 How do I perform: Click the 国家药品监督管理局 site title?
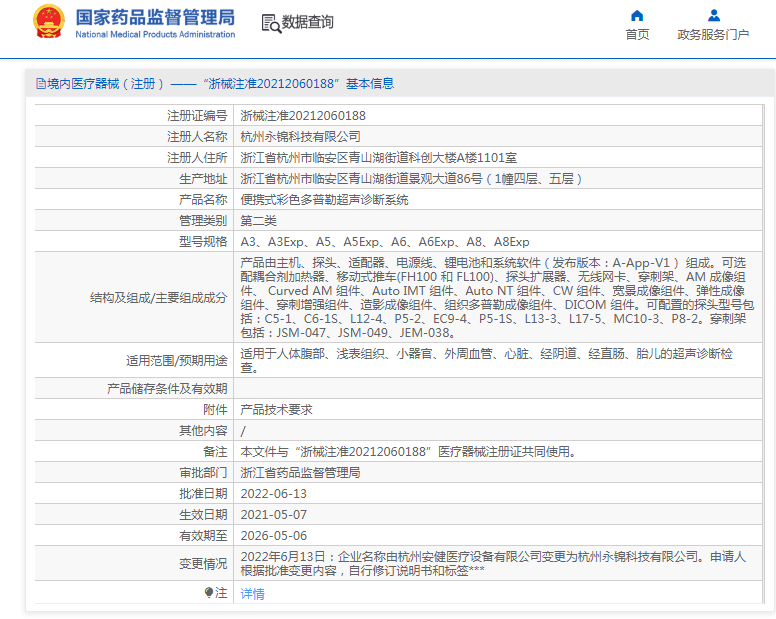[155, 16]
